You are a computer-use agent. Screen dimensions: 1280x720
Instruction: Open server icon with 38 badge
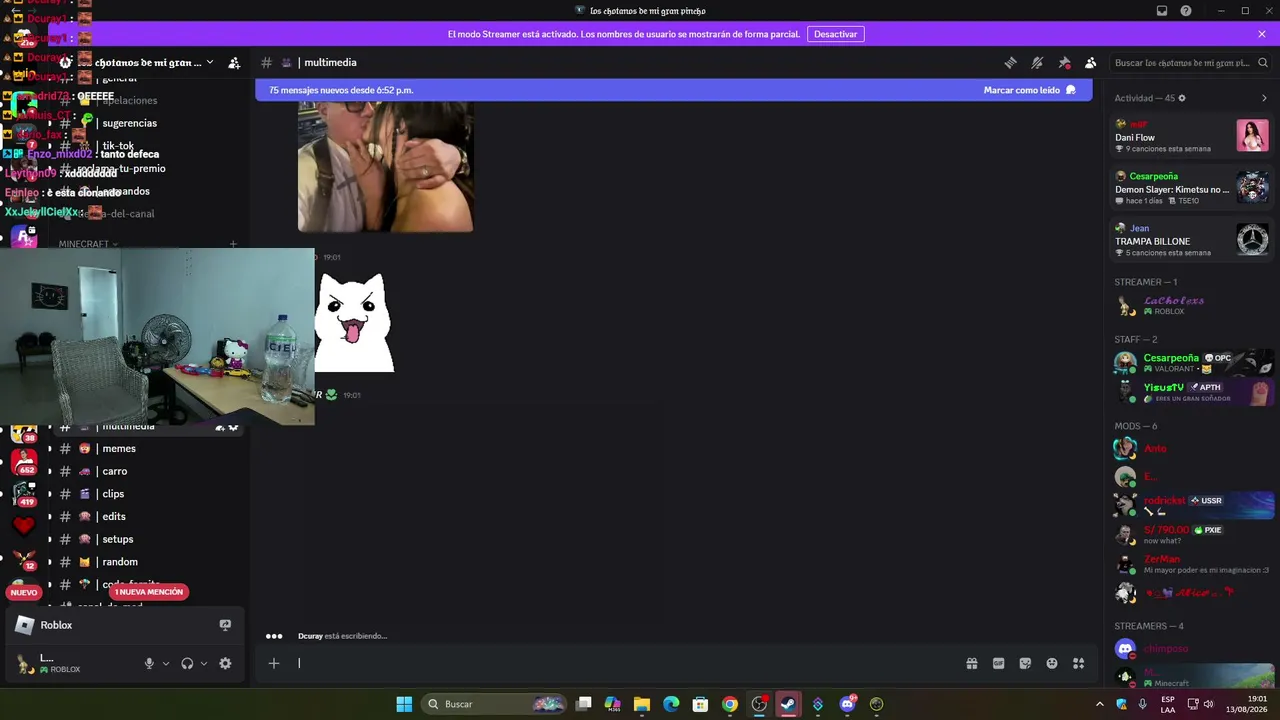pyautogui.click(x=24, y=432)
